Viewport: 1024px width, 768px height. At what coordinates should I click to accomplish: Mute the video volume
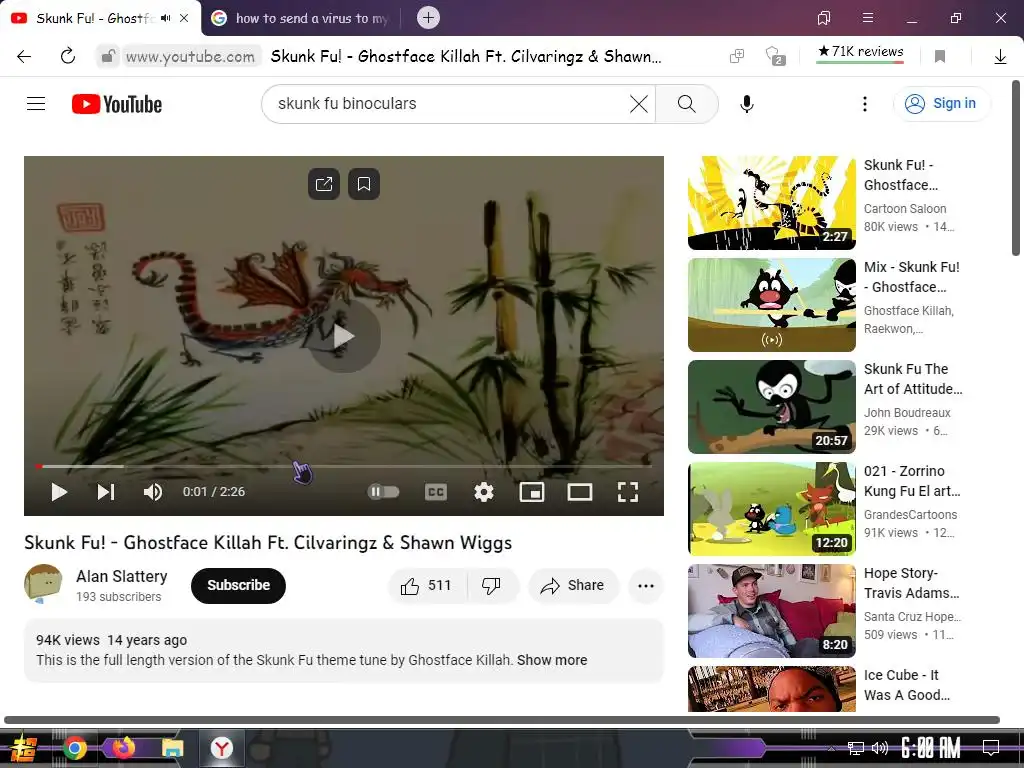pyautogui.click(x=153, y=492)
